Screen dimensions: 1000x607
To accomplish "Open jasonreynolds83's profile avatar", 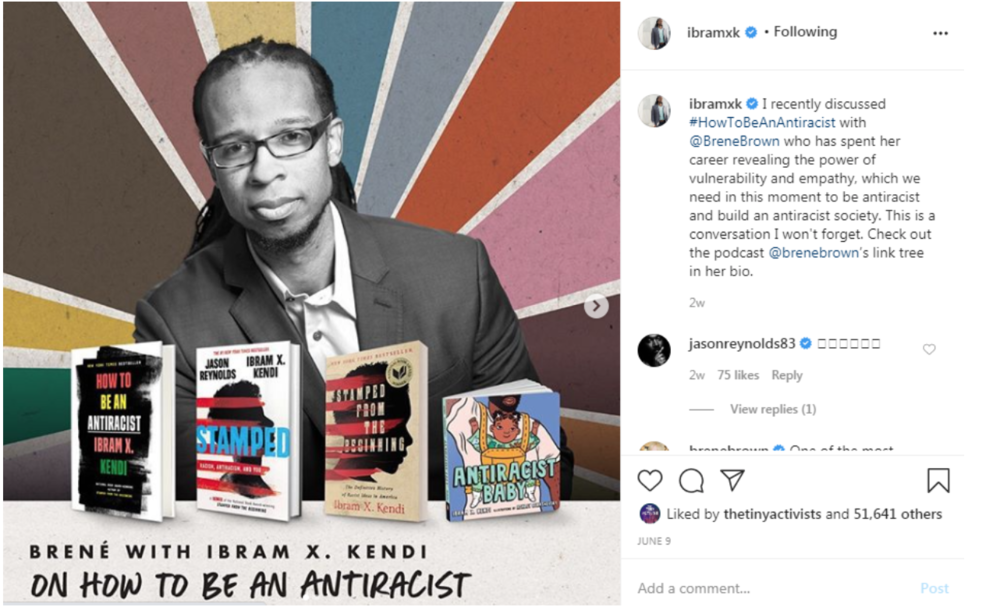I will tap(654, 350).
